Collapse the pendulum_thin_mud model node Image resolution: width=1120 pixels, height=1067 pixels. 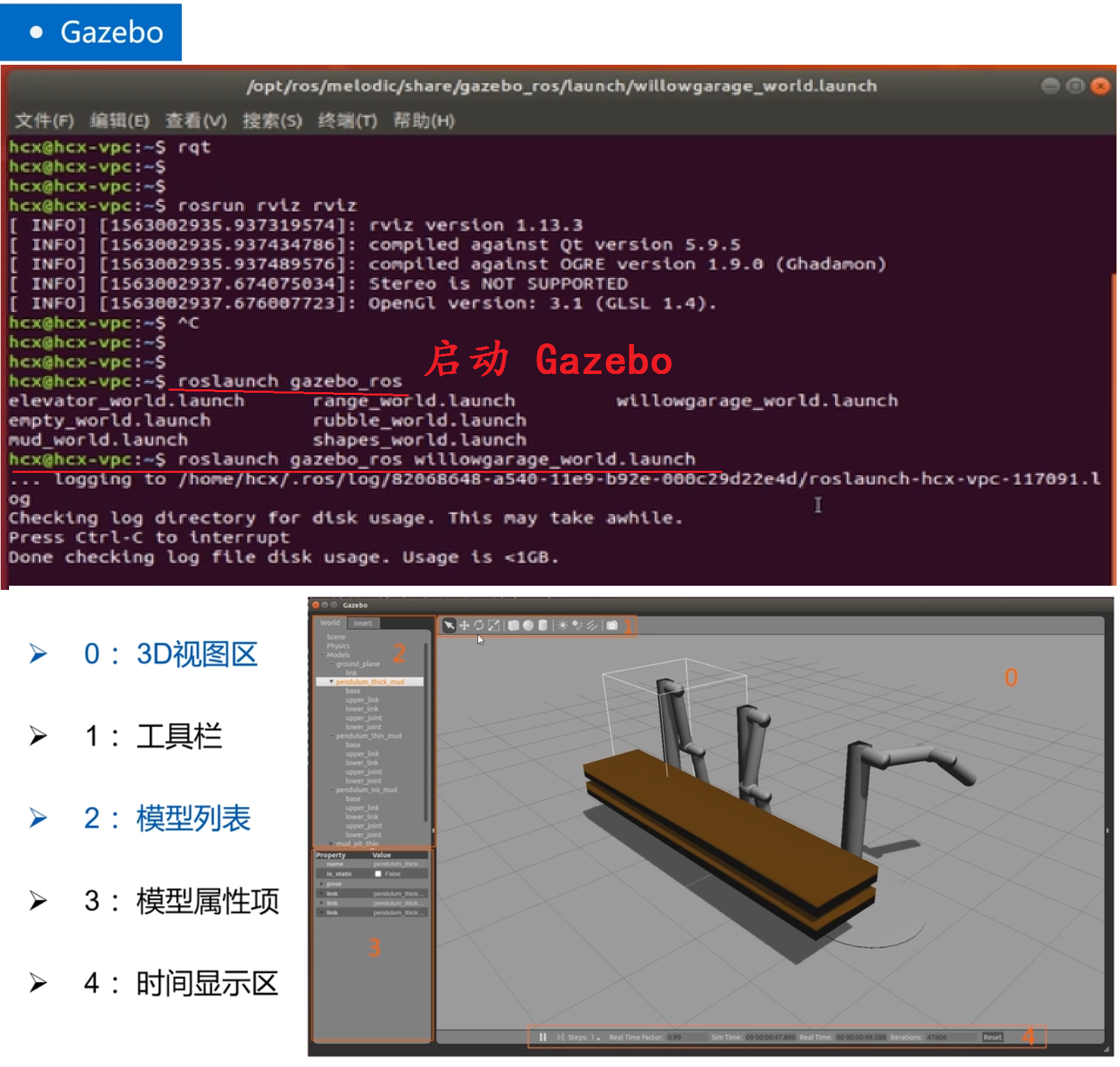tap(332, 736)
